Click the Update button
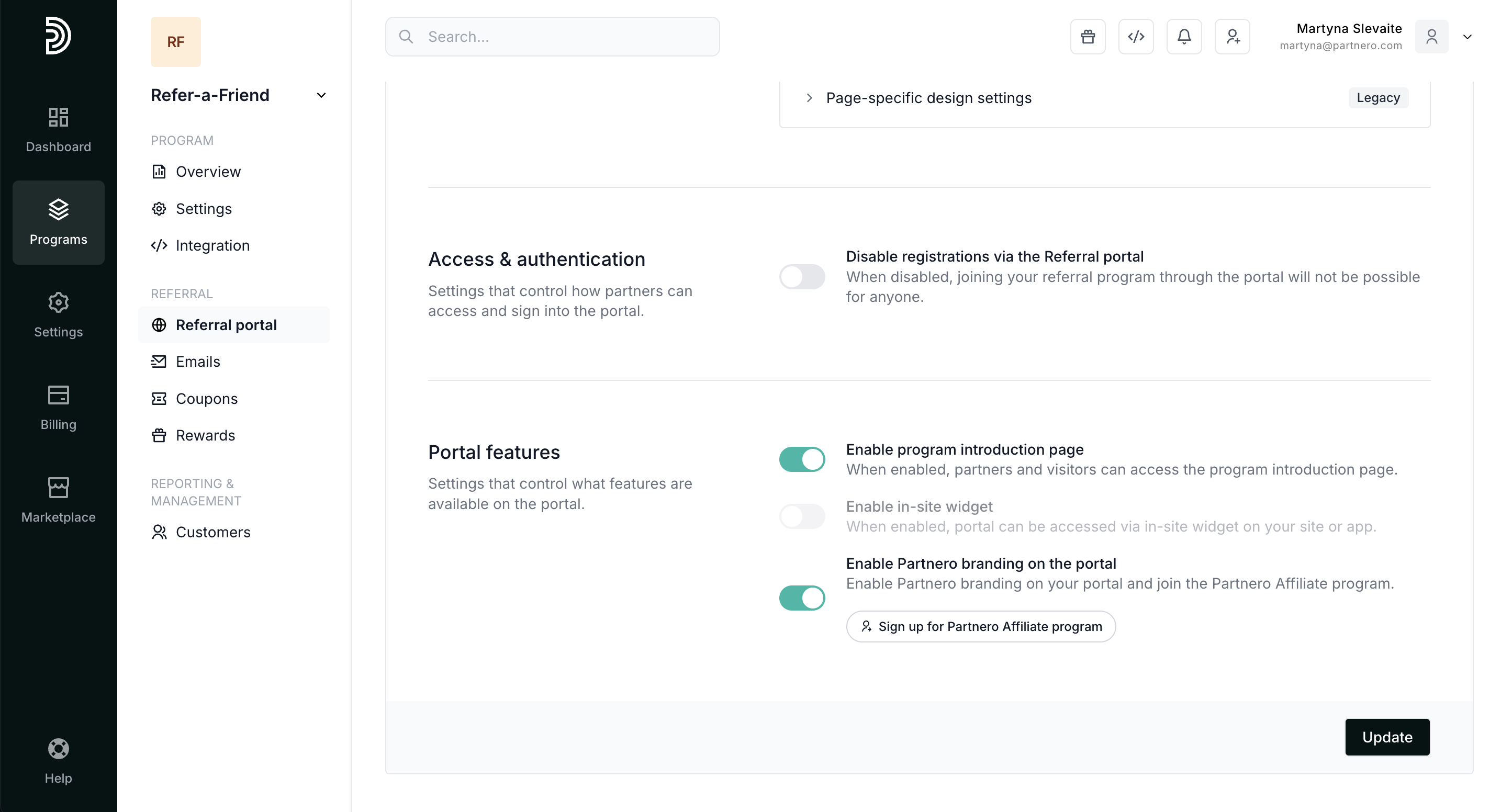The width and height of the screenshot is (1501, 812). click(1387, 737)
